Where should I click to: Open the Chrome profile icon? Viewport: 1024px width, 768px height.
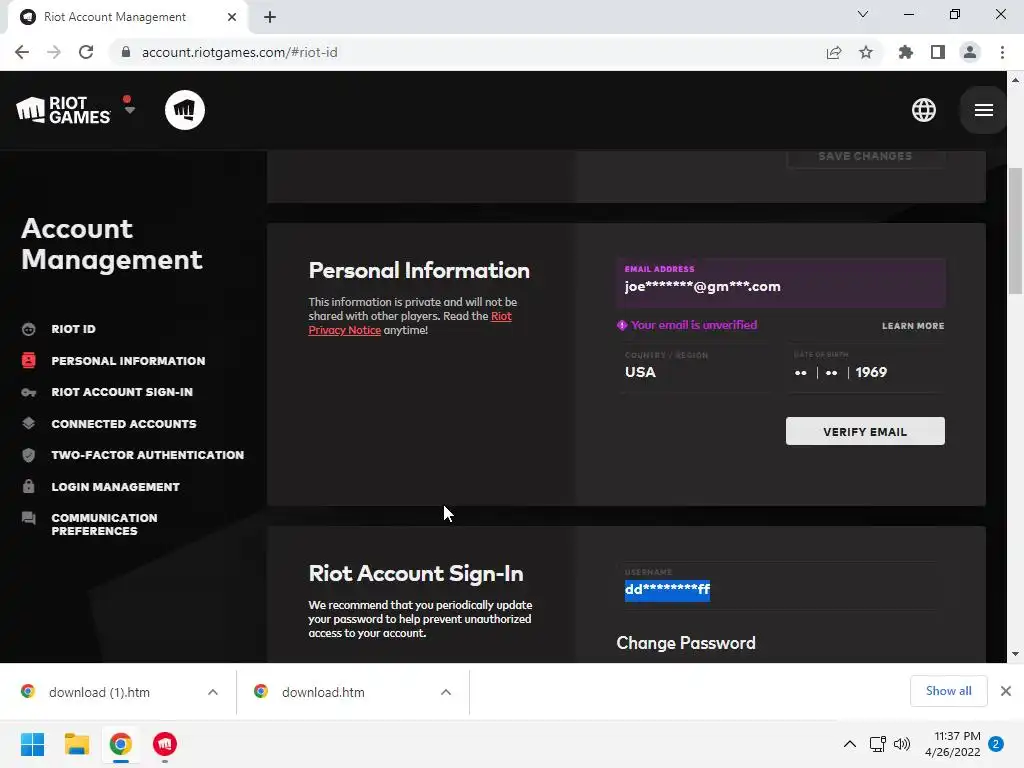(x=970, y=52)
